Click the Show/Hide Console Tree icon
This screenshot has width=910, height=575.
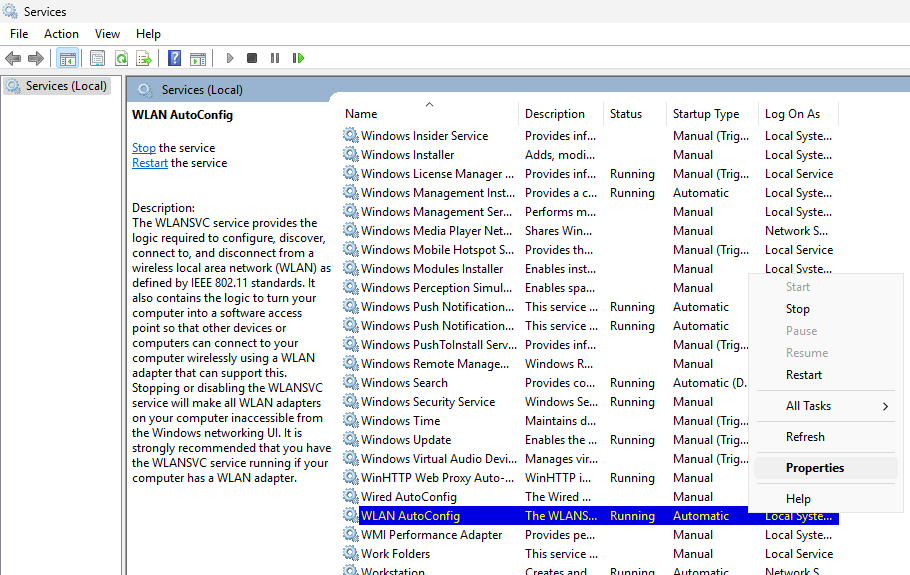[x=67, y=58]
